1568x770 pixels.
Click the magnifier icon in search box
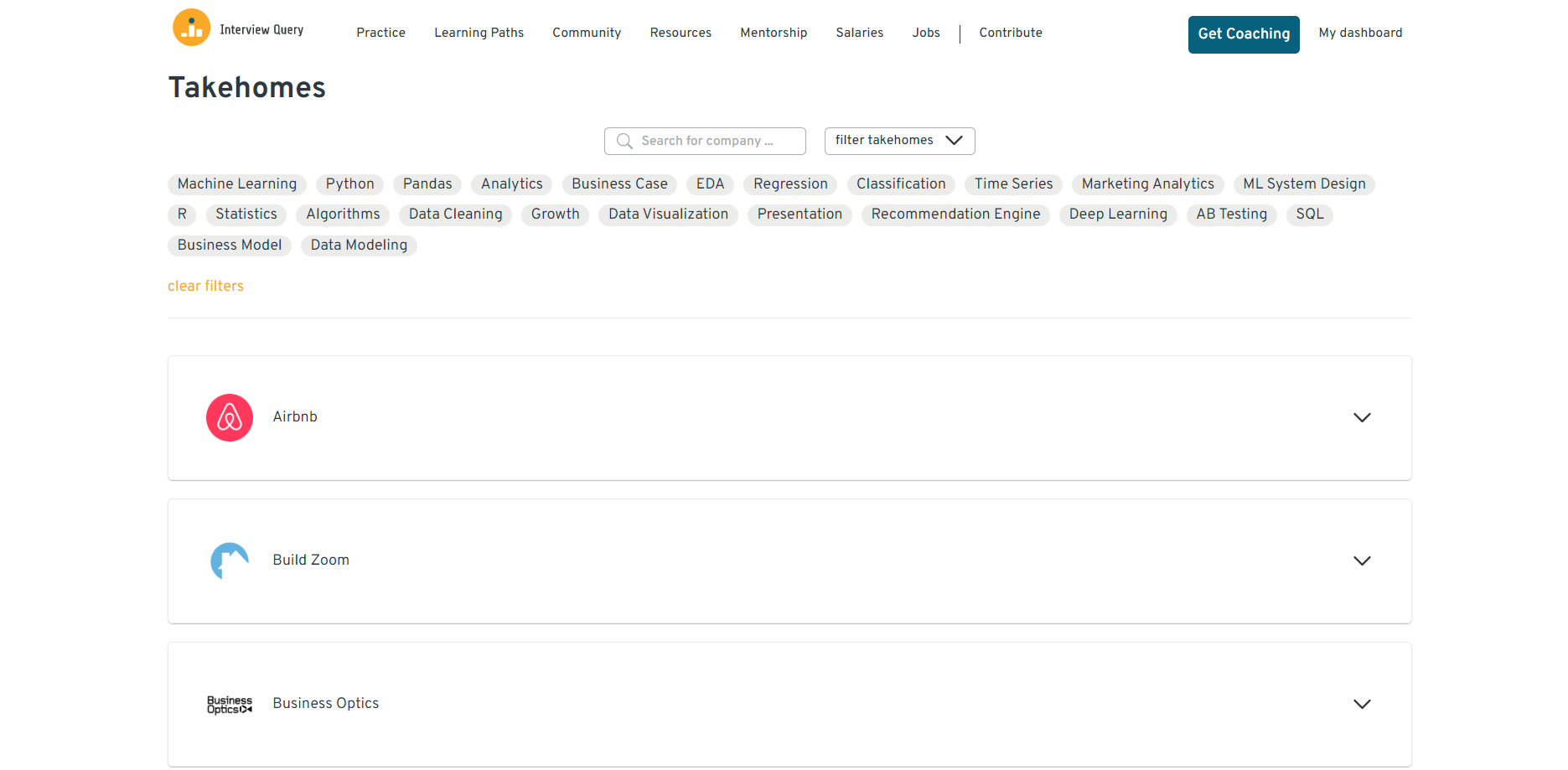(624, 141)
